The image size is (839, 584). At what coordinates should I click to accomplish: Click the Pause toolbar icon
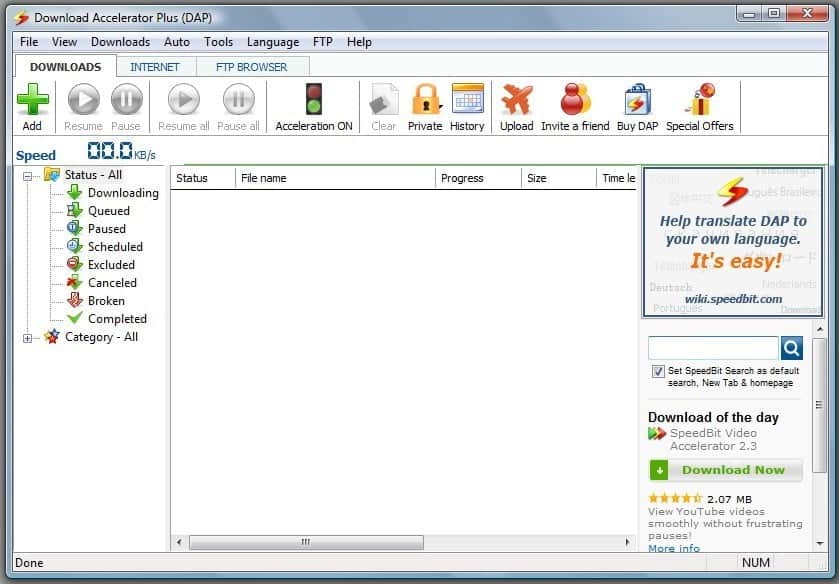[126, 100]
